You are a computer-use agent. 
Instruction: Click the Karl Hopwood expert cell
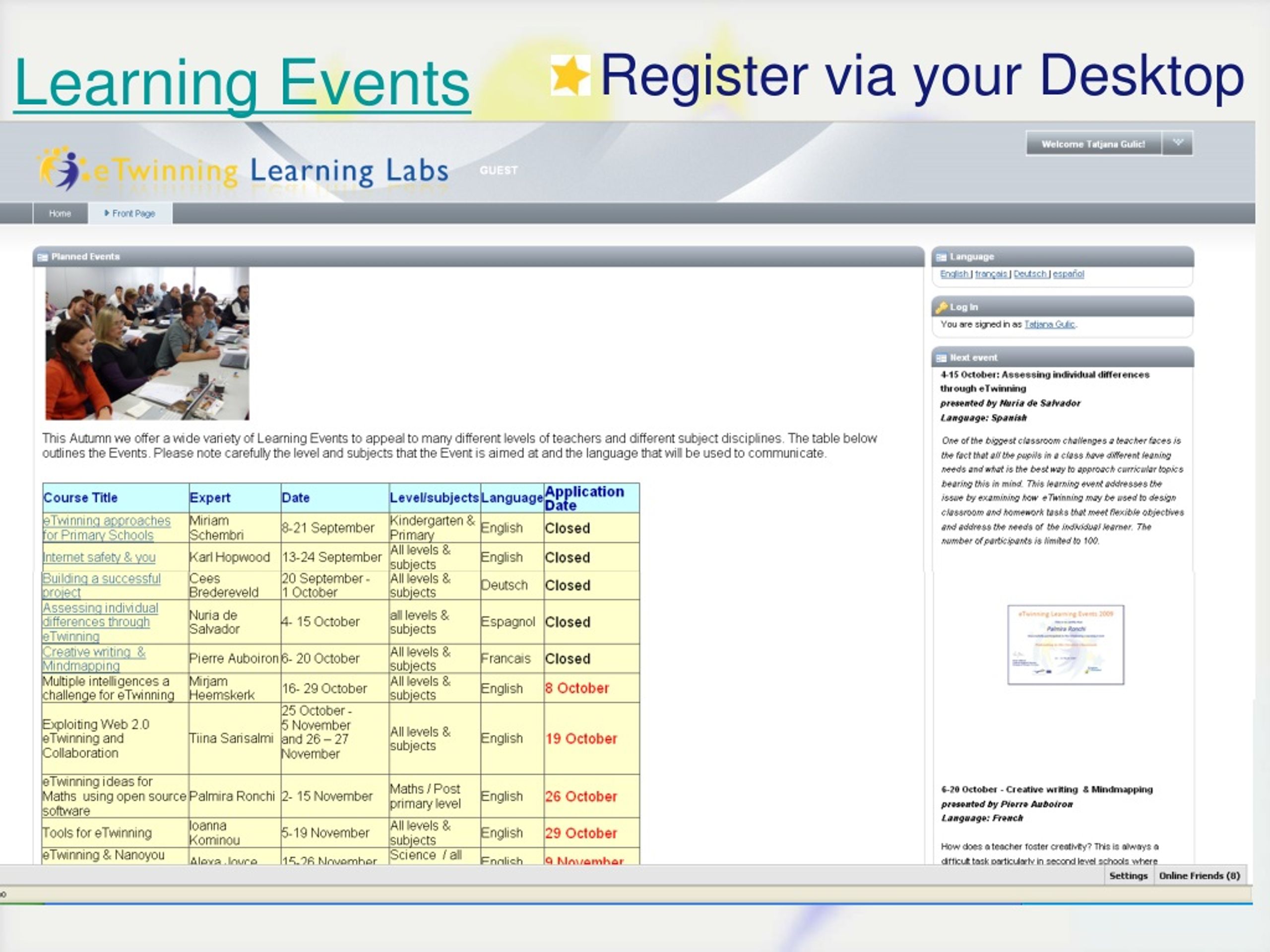pyautogui.click(x=235, y=557)
